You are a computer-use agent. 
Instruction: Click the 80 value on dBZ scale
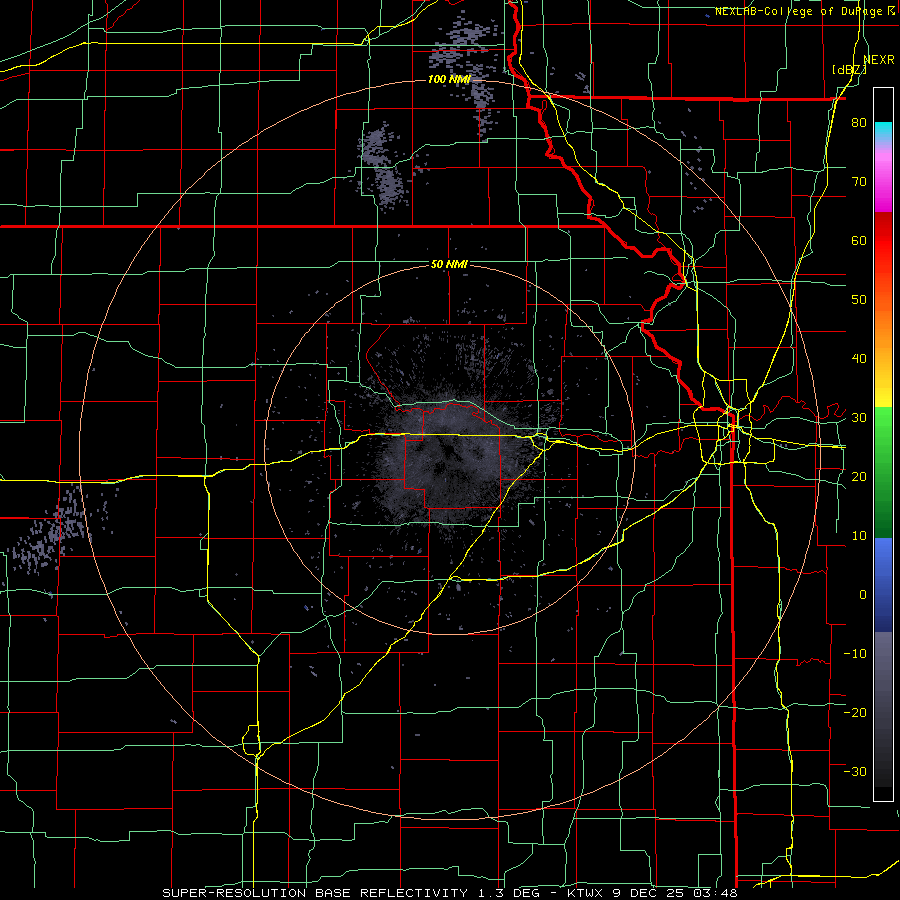pyautogui.click(x=859, y=123)
